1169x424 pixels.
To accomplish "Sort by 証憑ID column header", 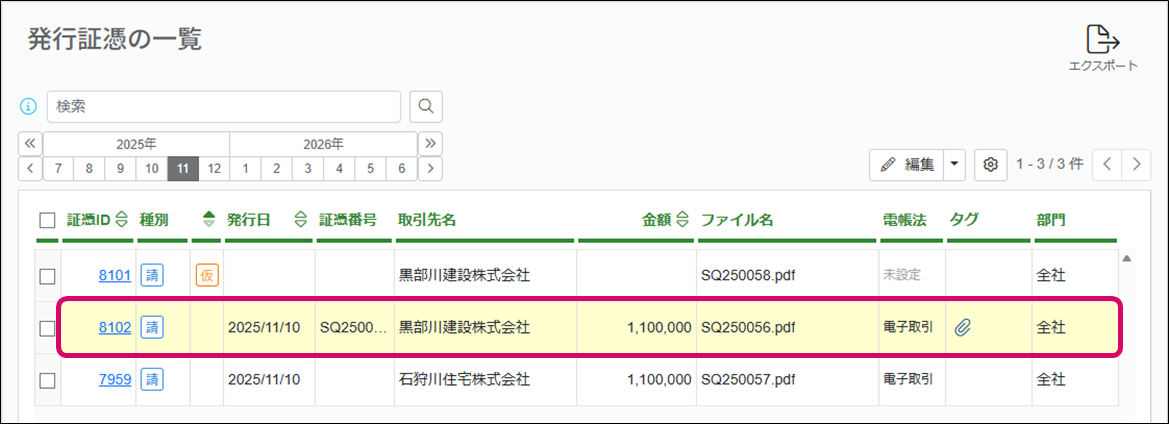I will (97, 220).
